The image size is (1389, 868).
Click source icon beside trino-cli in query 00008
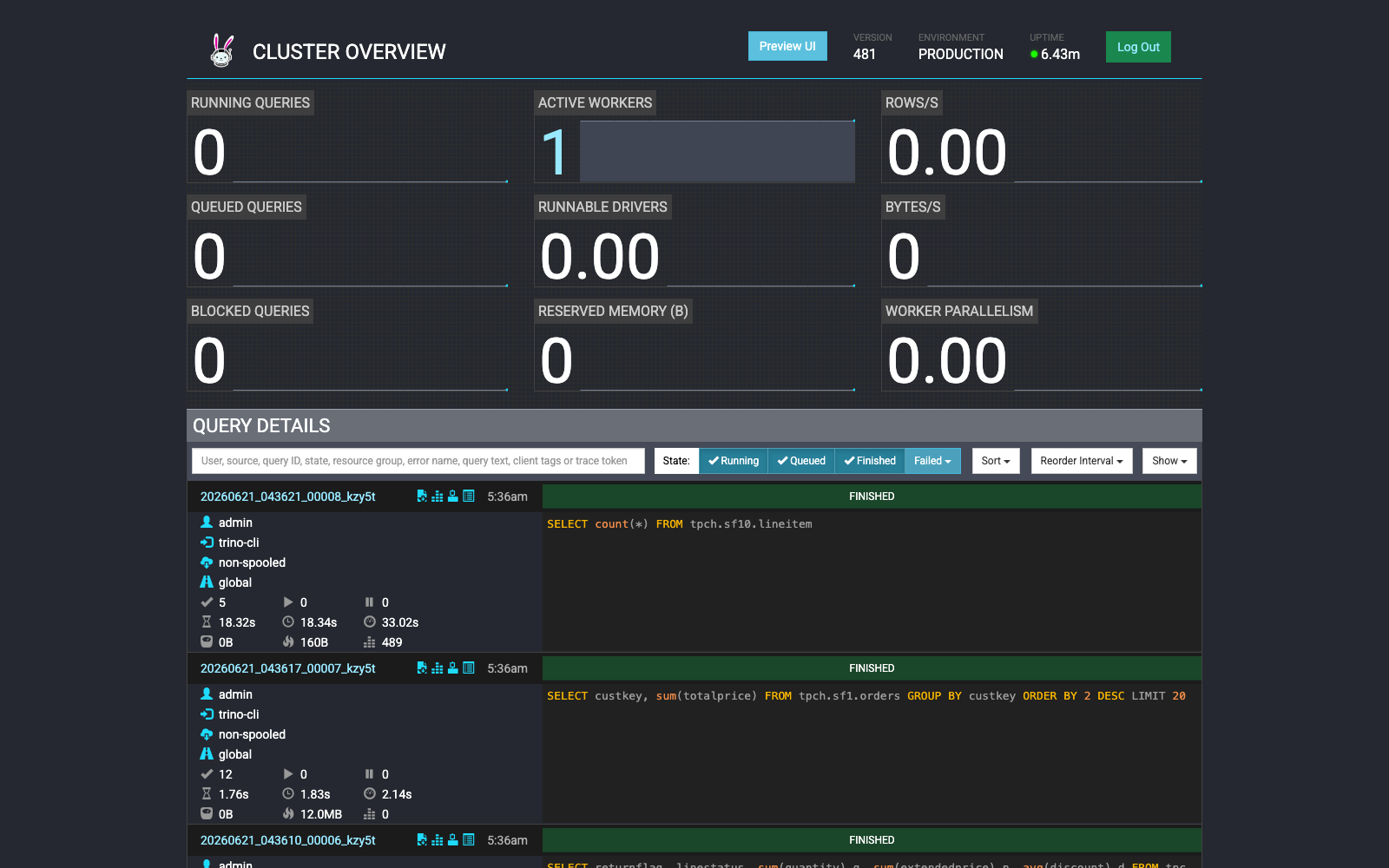tap(207, 542)
